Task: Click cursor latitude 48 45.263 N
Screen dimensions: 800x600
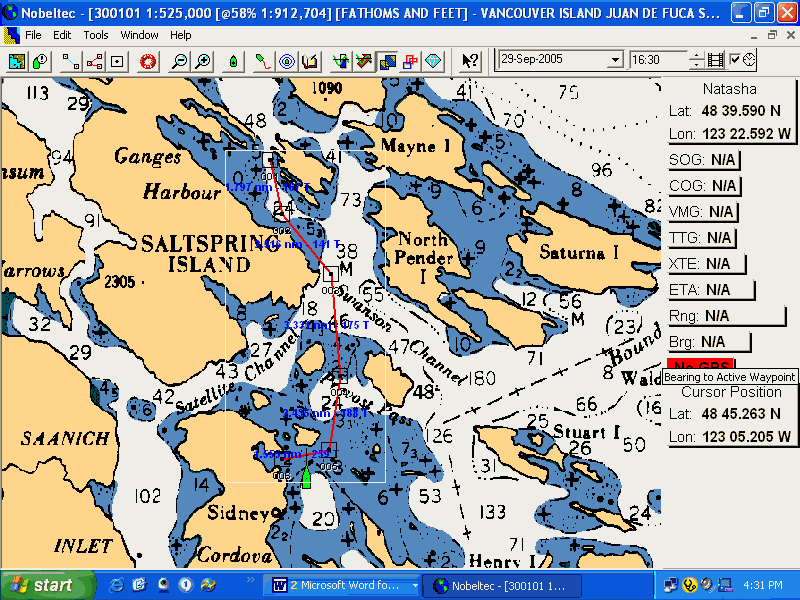Action: point(741,414)
